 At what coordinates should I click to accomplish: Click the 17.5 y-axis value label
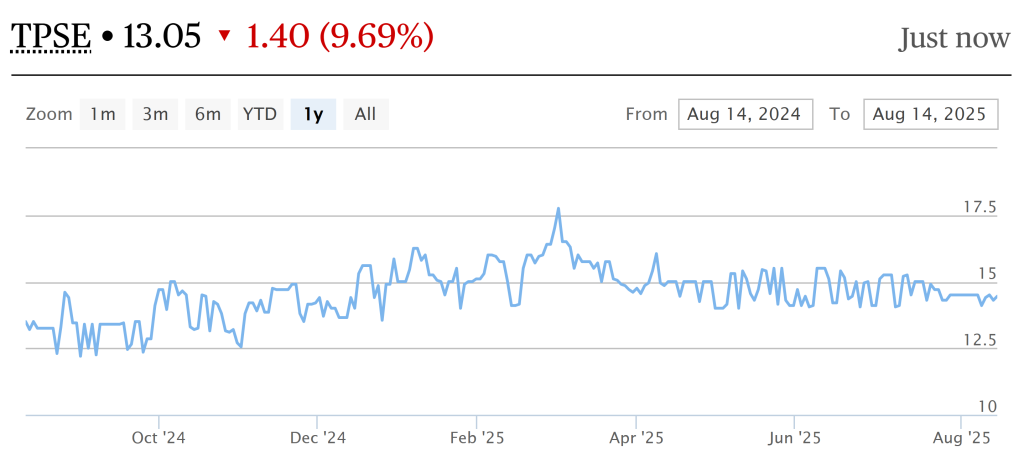[x=979, y=208]
